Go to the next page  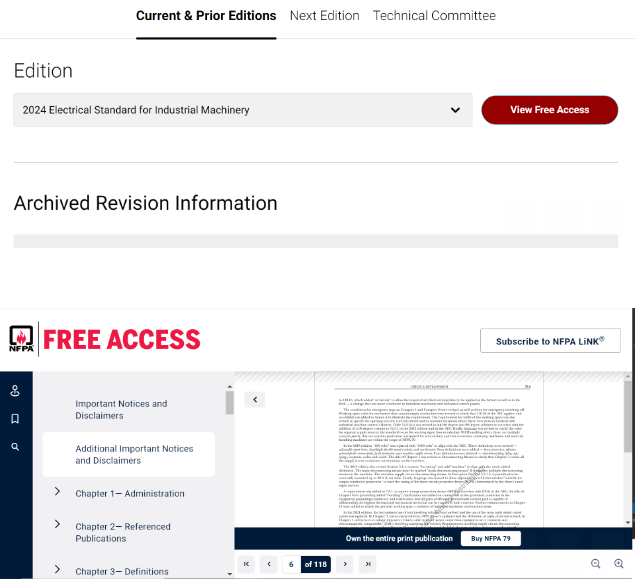[344, 565]
